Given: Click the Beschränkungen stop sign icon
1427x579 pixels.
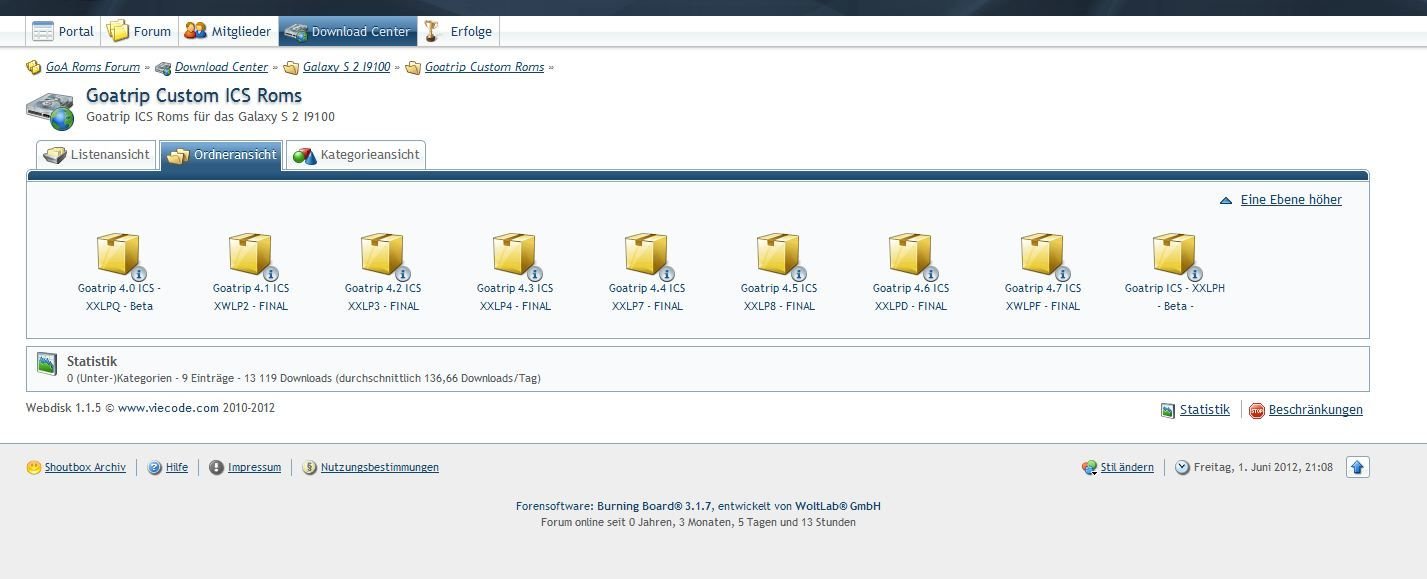Looking at the screenshot, I should click(x=1257, y=410).
